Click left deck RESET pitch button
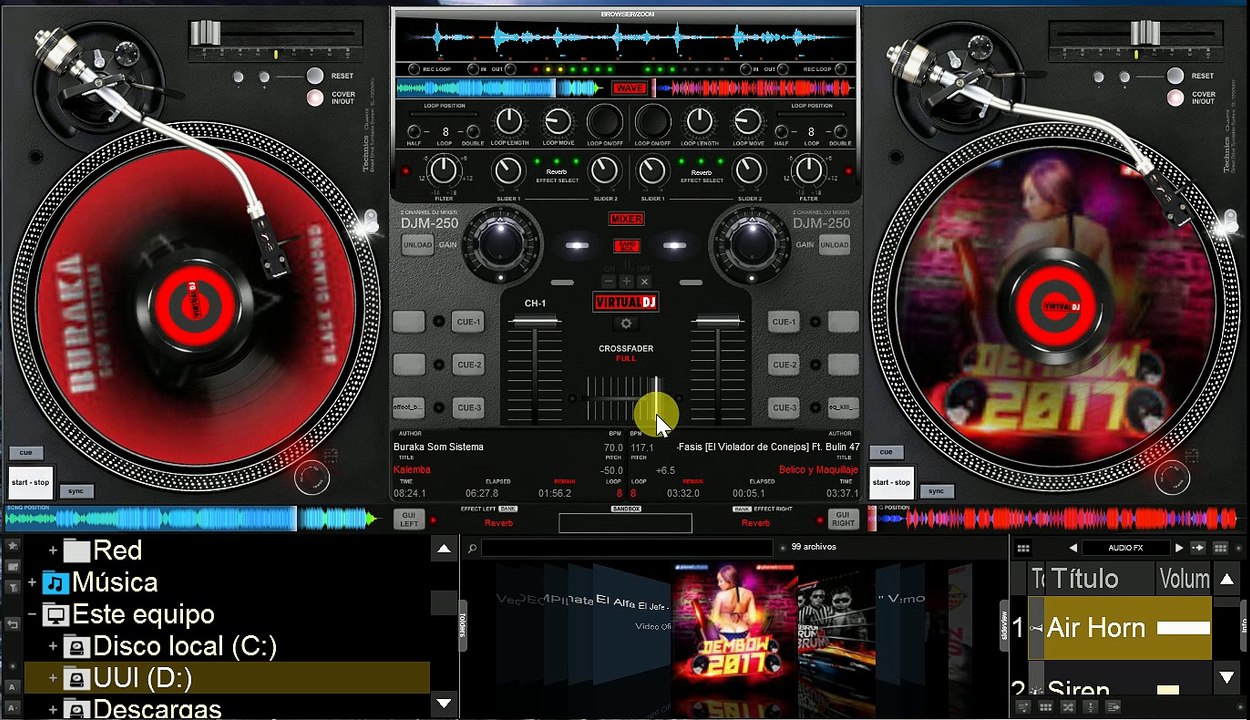 pos(314,76)
